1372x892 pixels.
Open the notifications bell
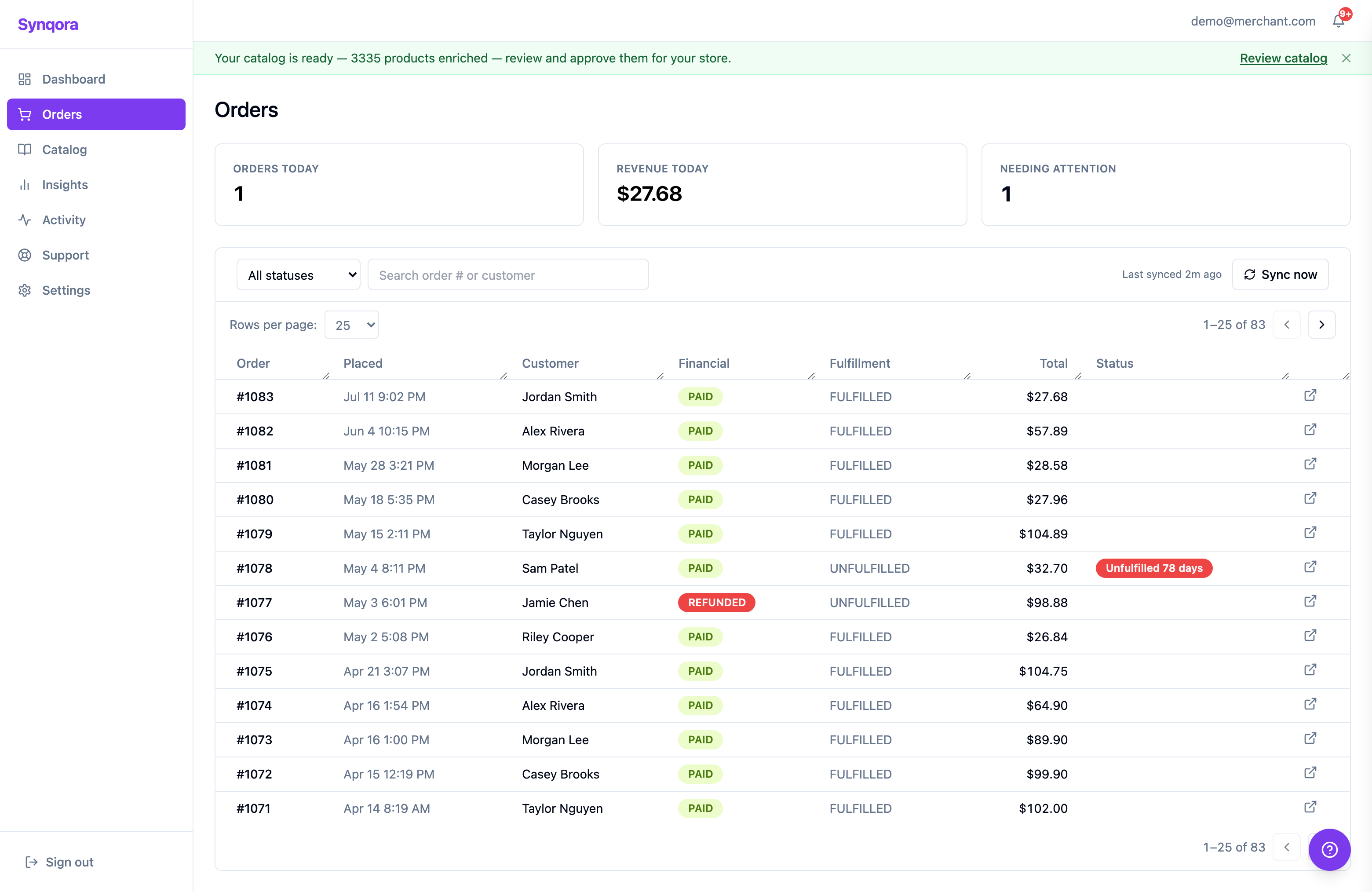tap(1338, 21)
